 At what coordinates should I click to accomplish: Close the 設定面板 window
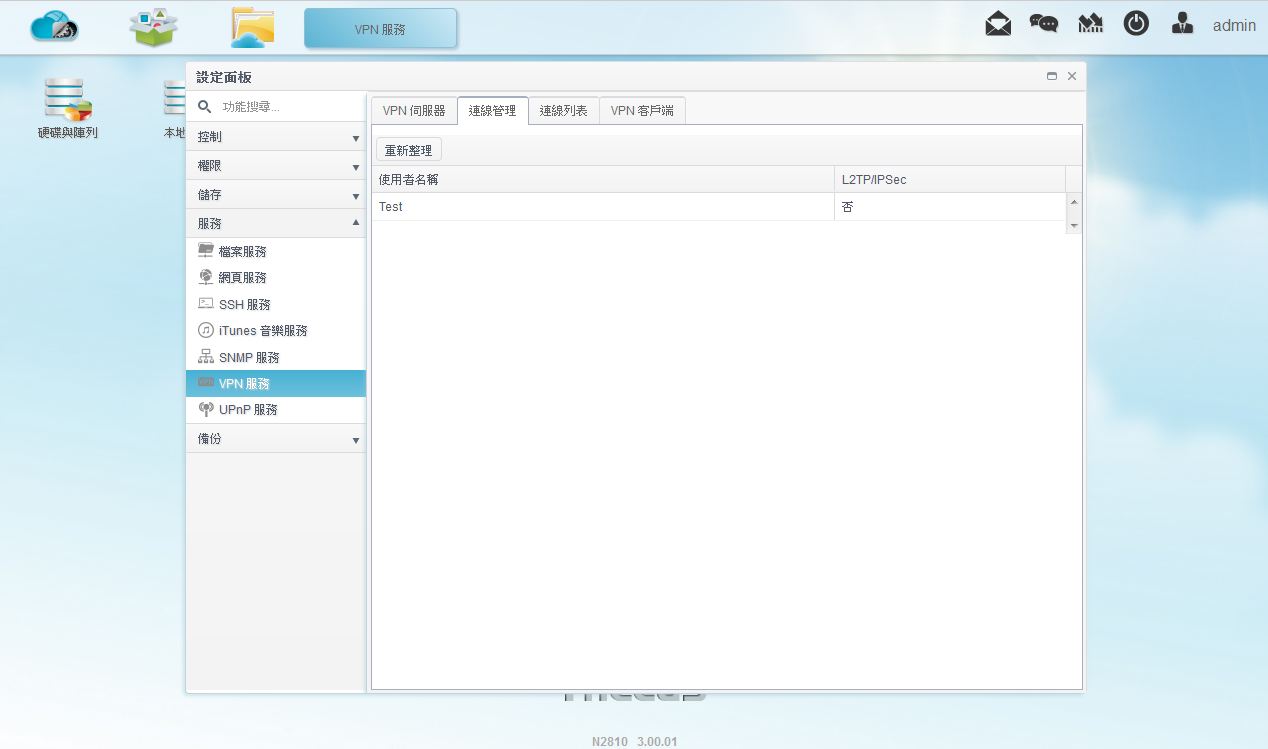pyautogui.click(x=1072, y=76)
